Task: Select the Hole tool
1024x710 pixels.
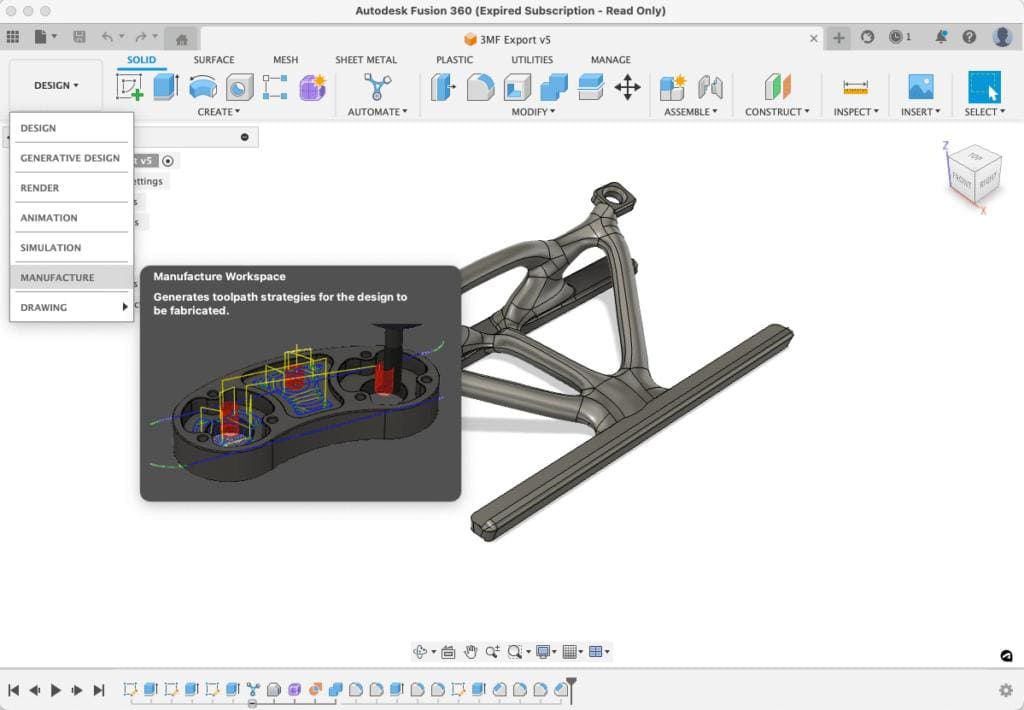Action: (x=240, y=87)
